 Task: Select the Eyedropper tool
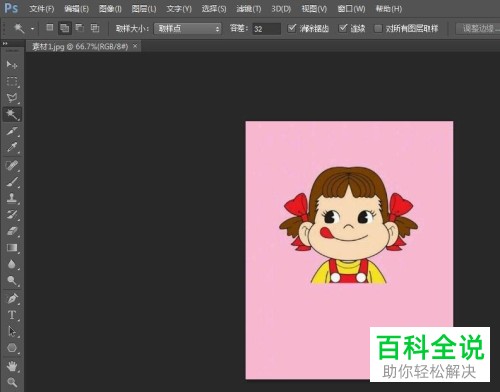pos(12,147)
